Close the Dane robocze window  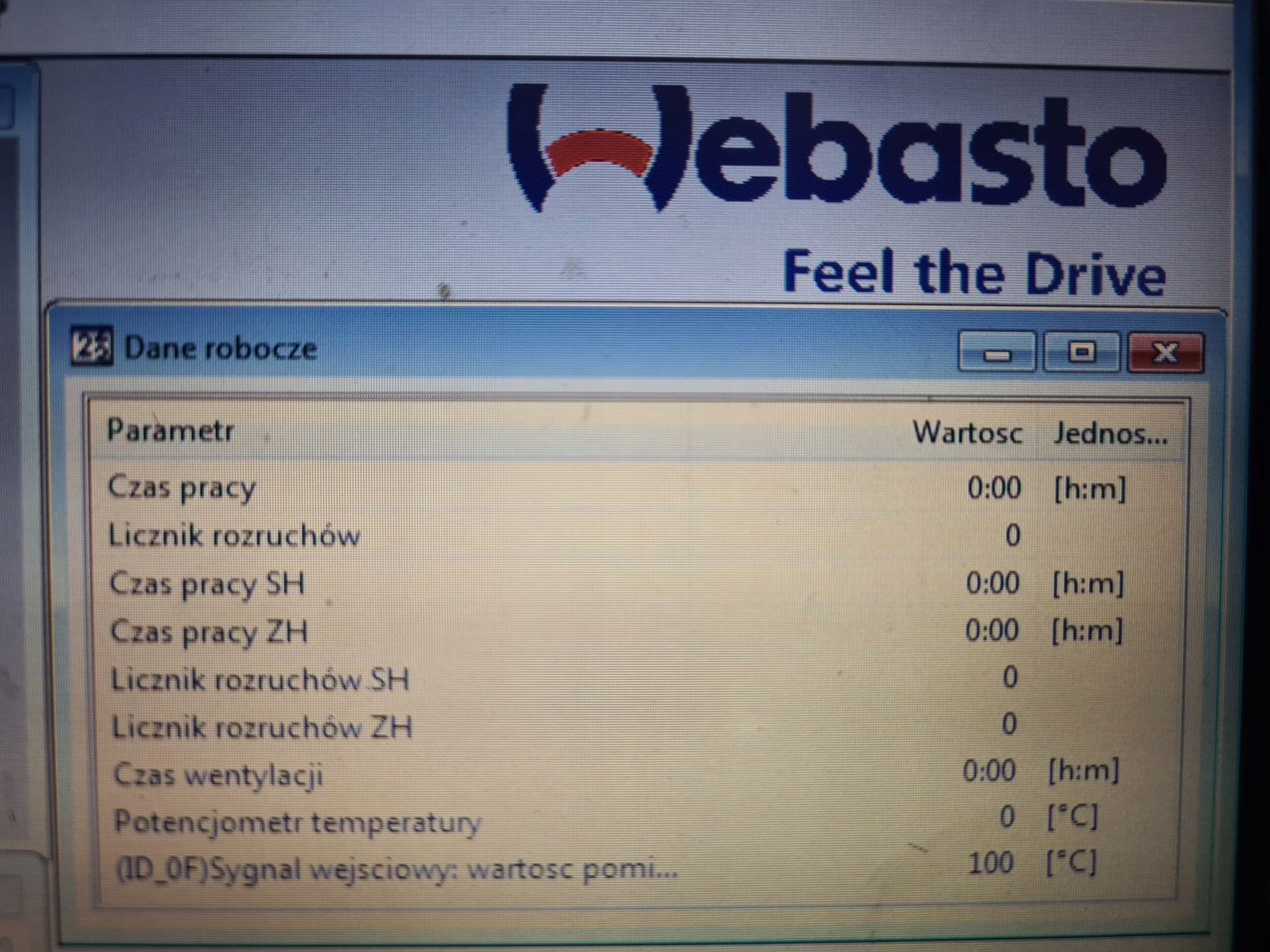point(1165,353)
